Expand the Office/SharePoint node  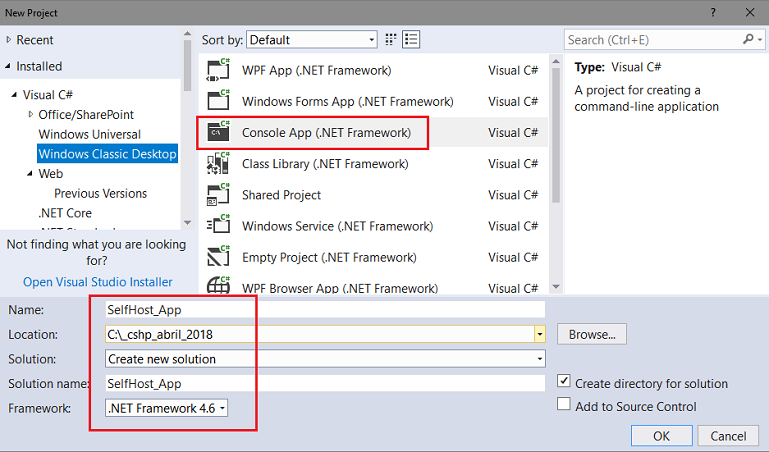(30, 114)
